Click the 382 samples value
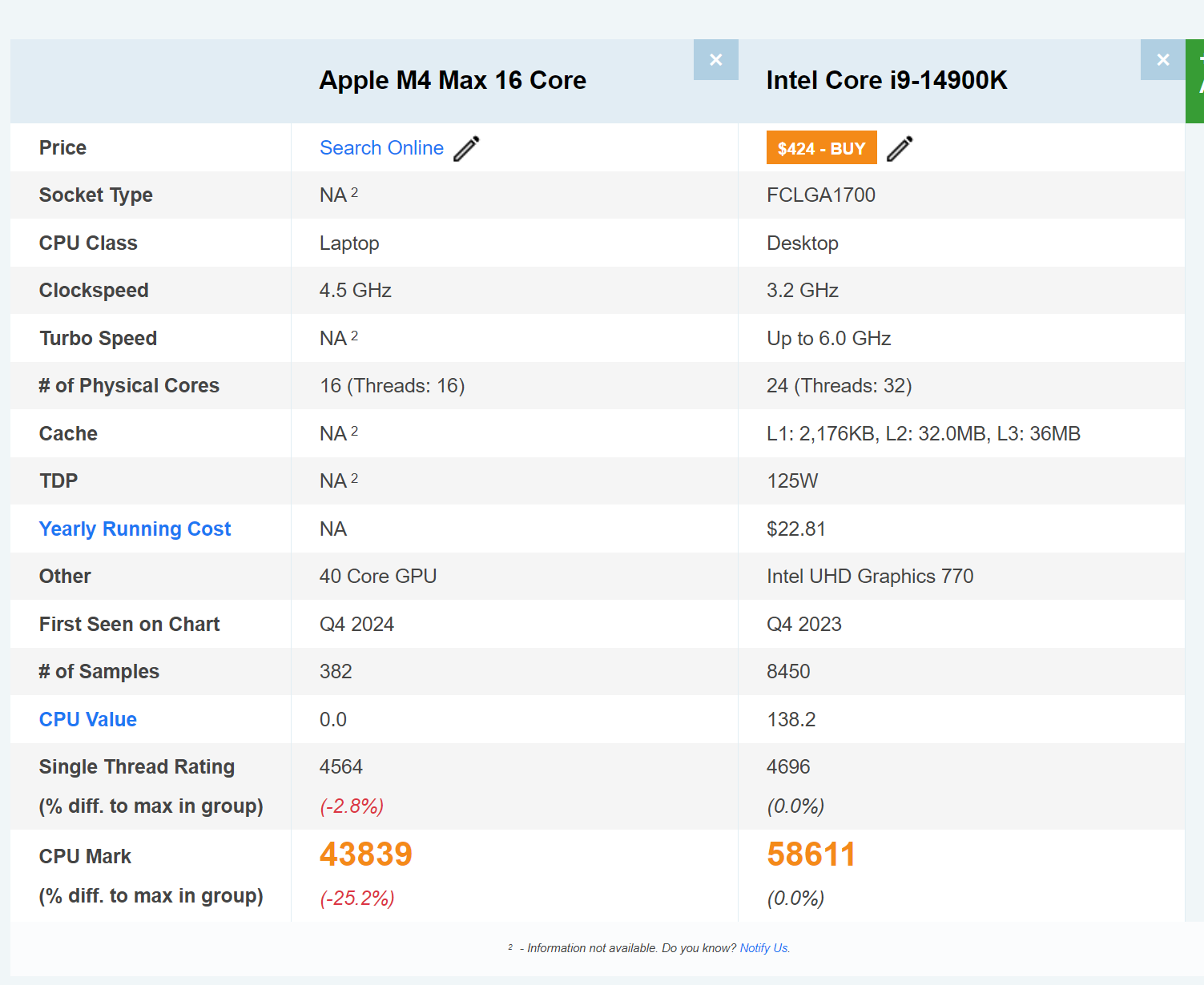The width and height of the screenshot is (1204, 985). tap(336, 672)
